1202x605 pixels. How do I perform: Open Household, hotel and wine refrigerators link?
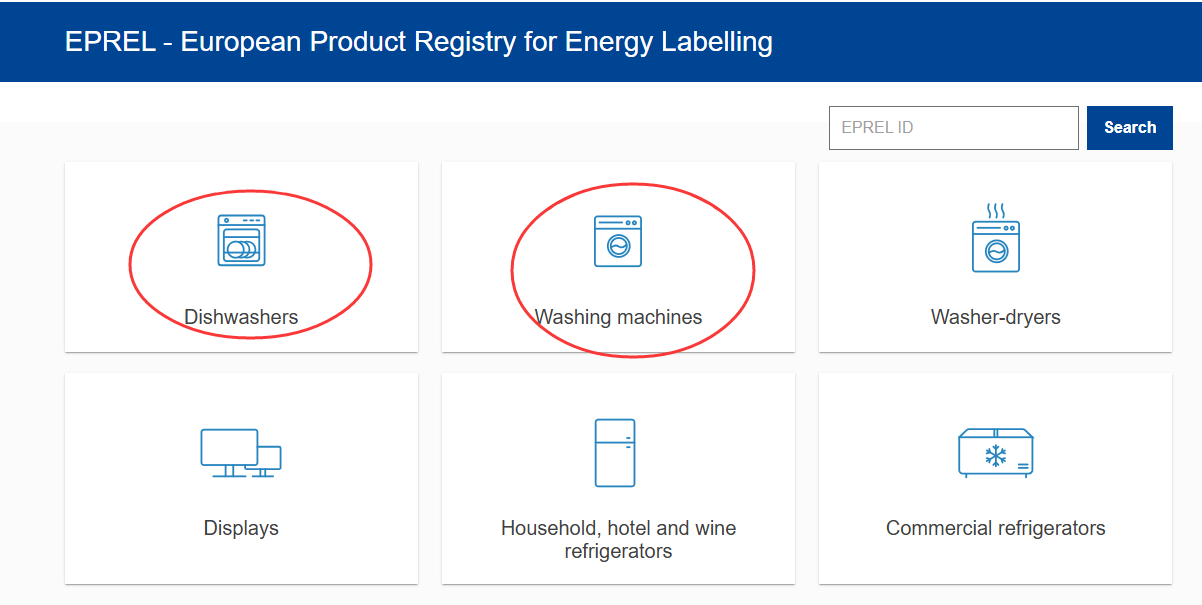[618, 539]
